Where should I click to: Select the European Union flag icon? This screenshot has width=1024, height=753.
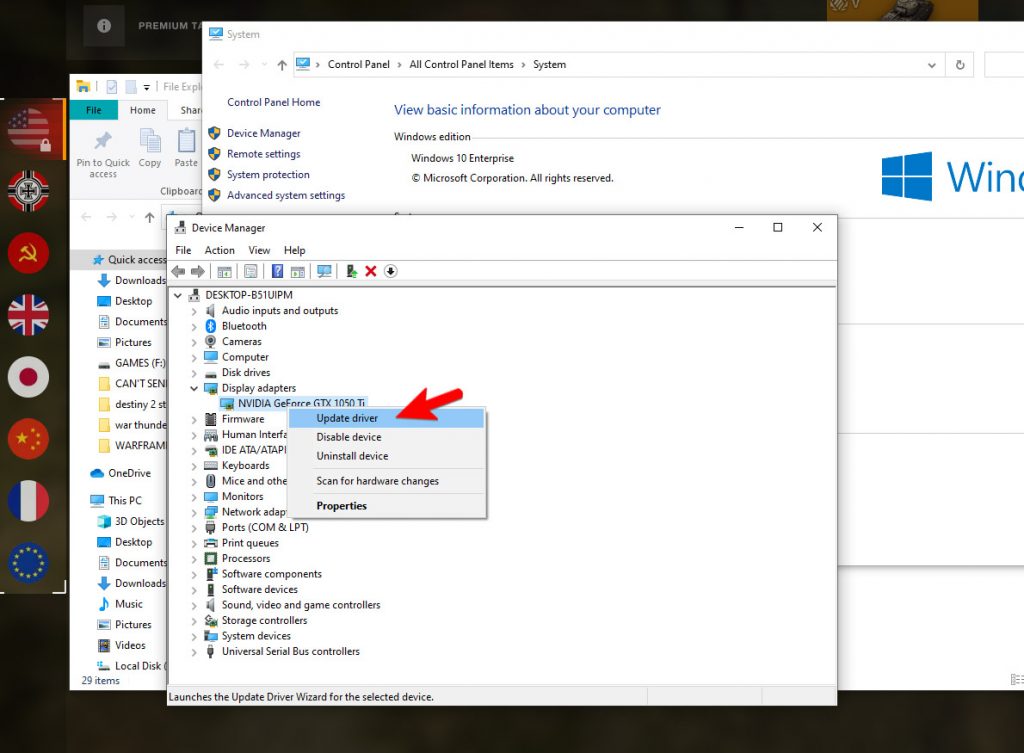(x=28, y=563)
